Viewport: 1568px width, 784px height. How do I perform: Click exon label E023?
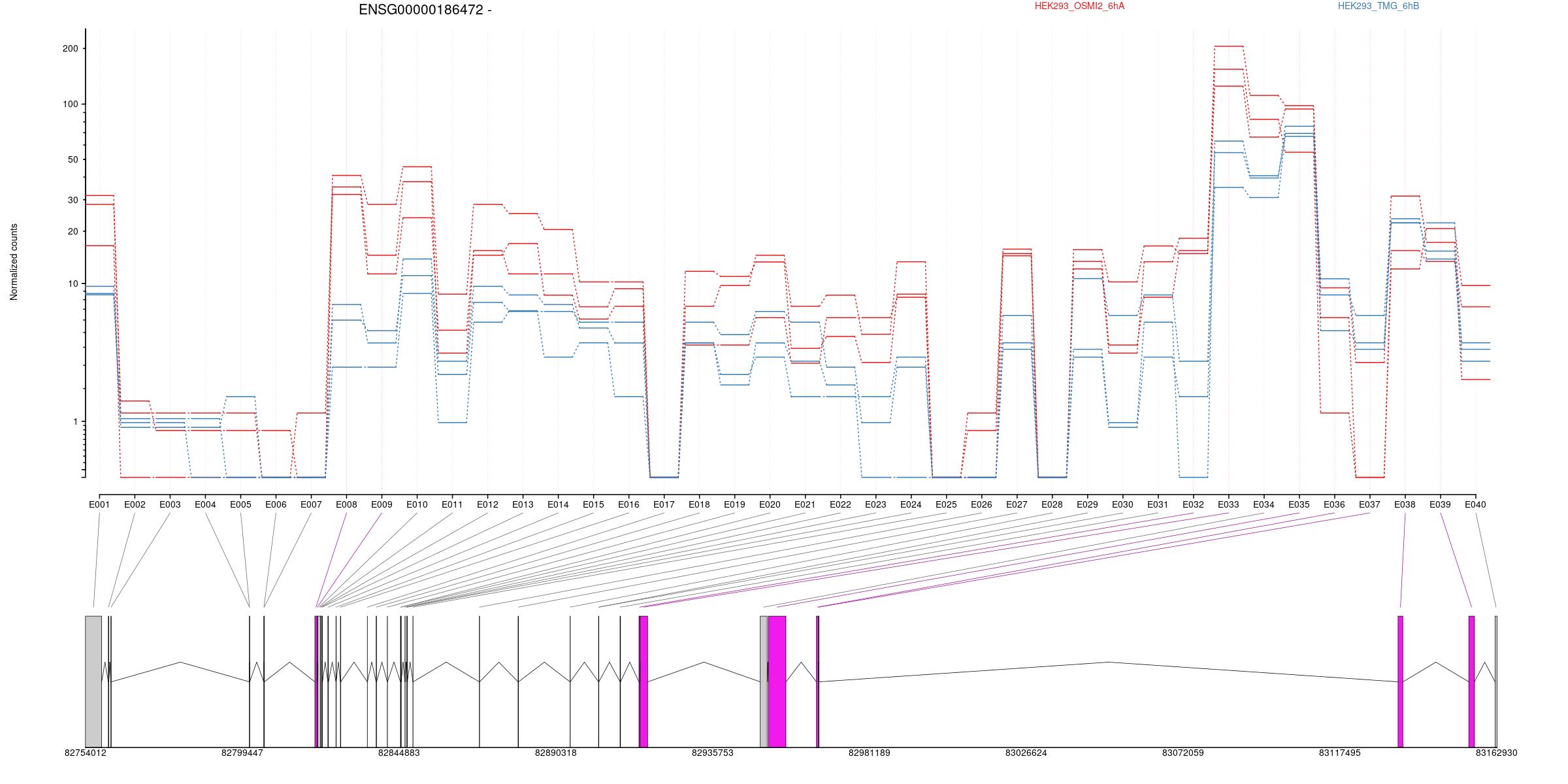875,504
